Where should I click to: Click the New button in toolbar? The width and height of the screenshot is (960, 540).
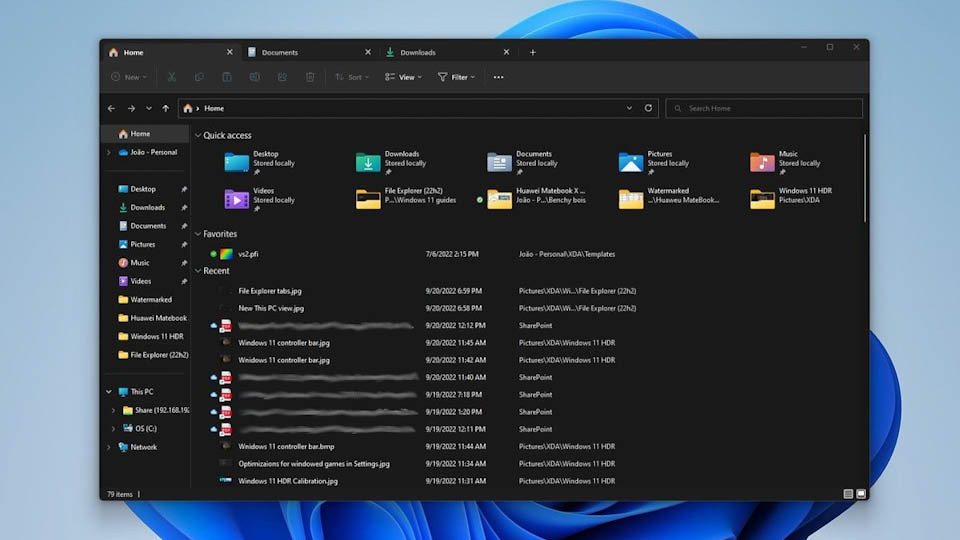pos(129,77)
